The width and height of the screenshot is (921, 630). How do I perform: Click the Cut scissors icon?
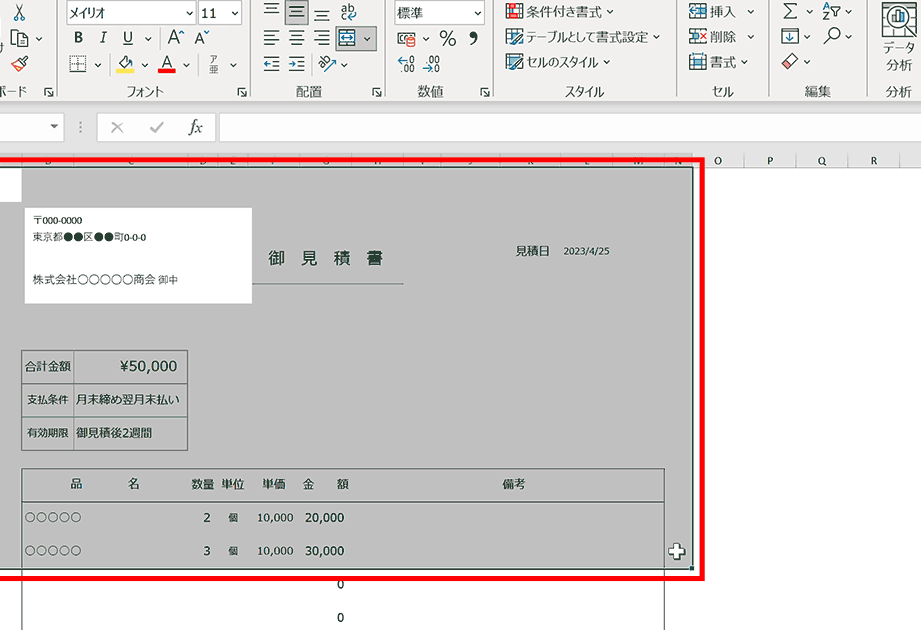click(x=19, y=12)
